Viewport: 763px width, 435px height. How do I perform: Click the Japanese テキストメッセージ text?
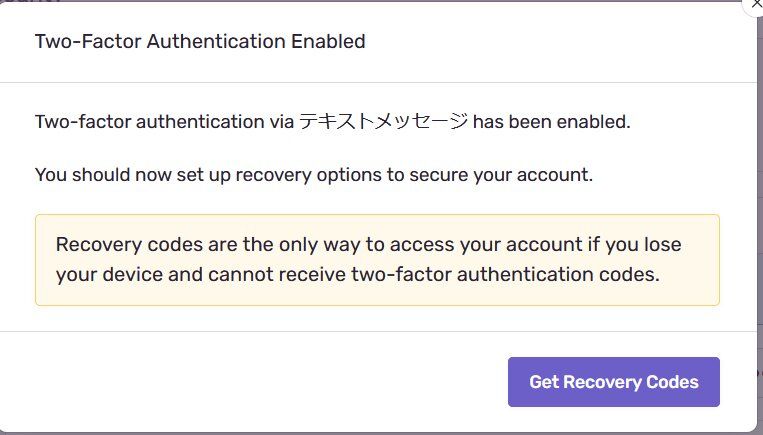(384, 122)
